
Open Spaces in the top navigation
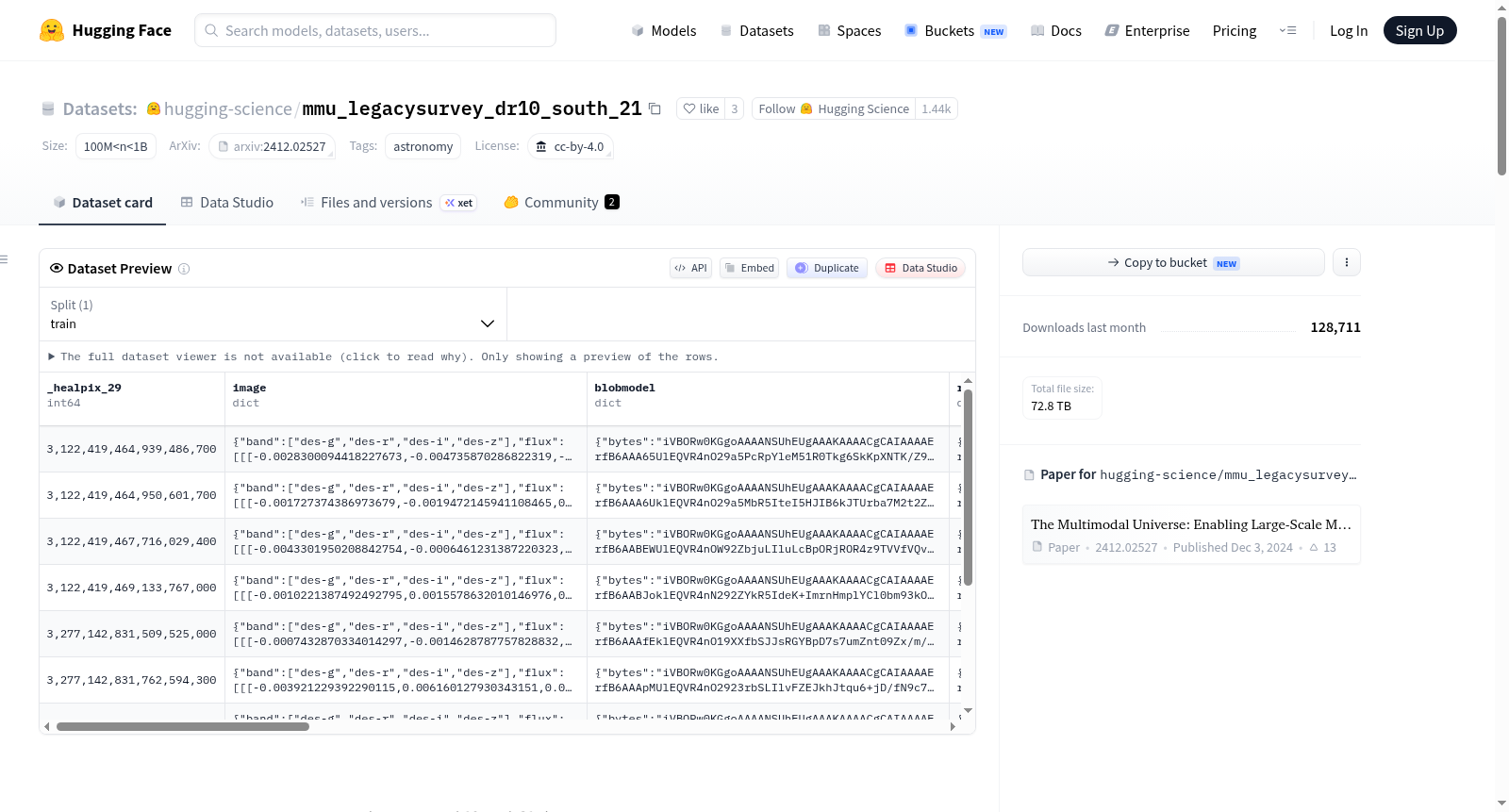coord(850,30)
